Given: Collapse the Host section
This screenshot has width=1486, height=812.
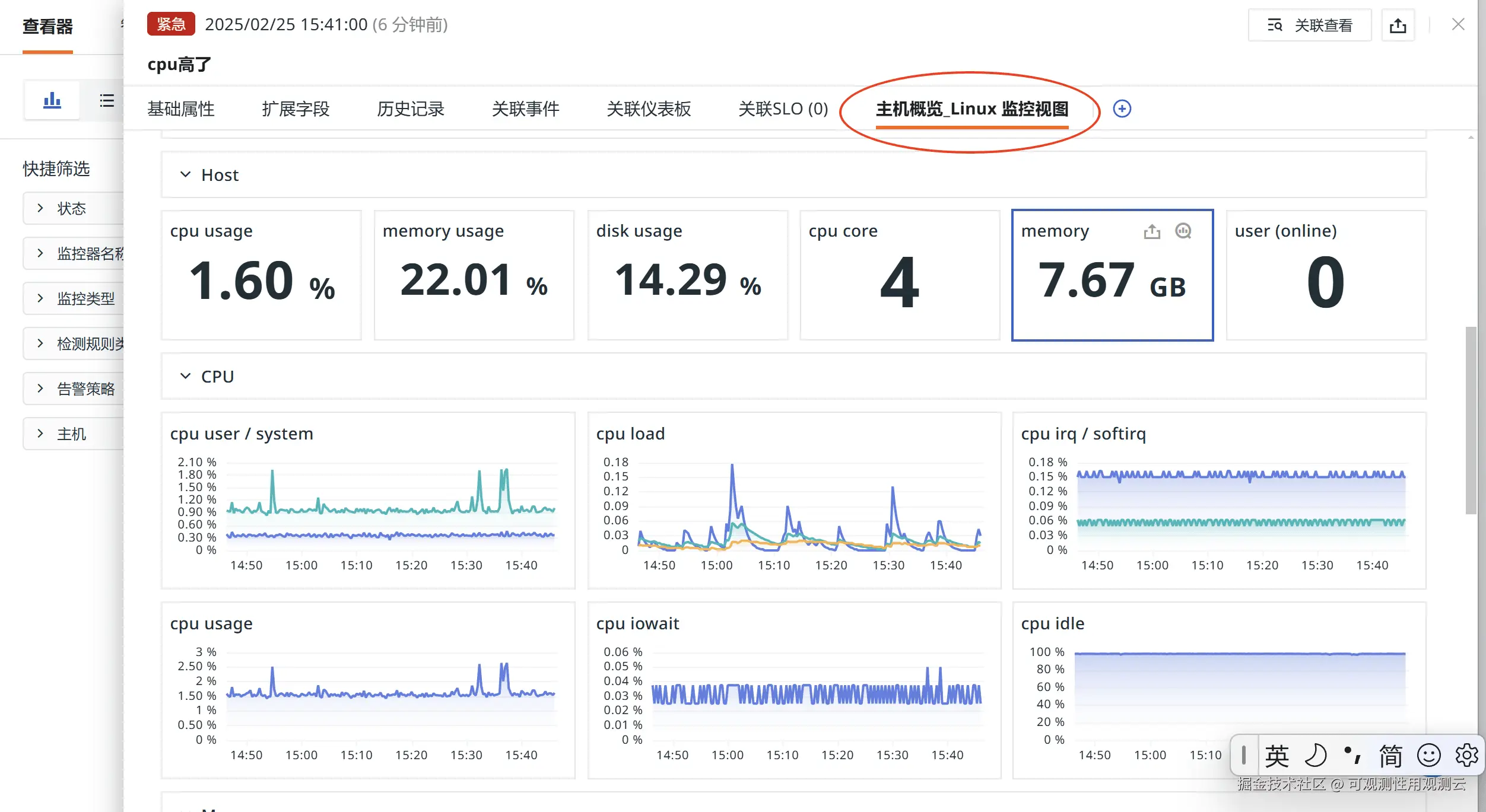Looking at the screenshot, I should click(x=185, y=175).
